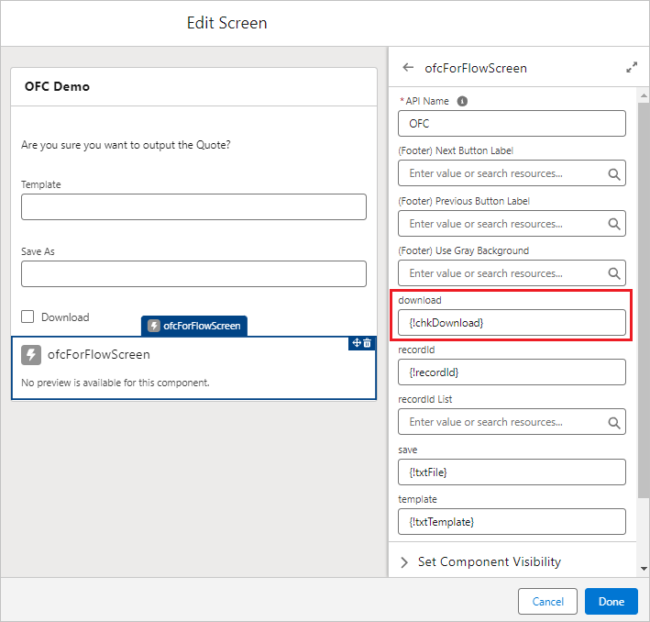
Task: Expand the properties panel with the expand icon
Action: (x=631, y=67)
